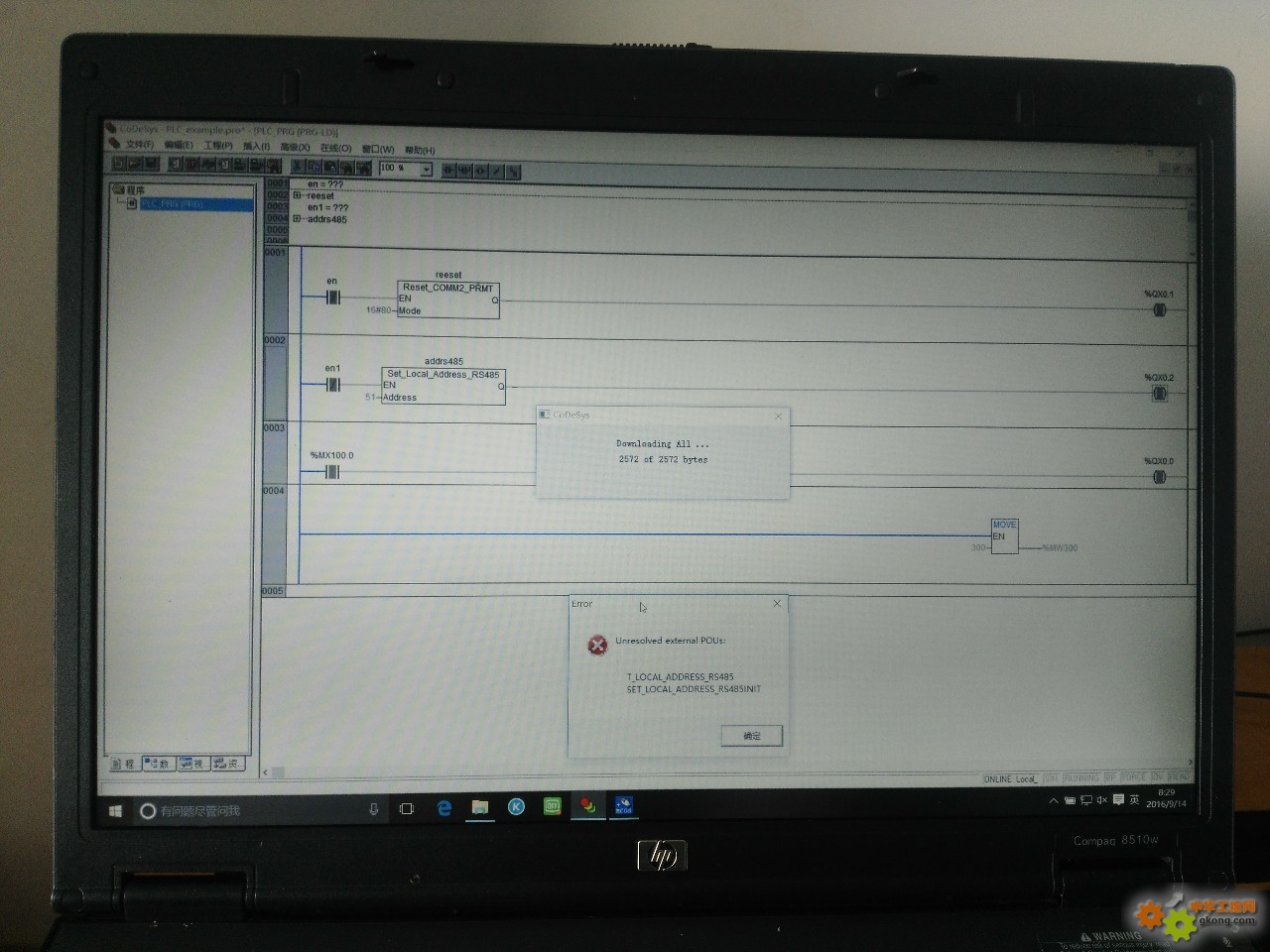The width and height of the screenshot is (1270, 952).
Task: Open the 在线(O) Online menu
Action: point(335,148)
